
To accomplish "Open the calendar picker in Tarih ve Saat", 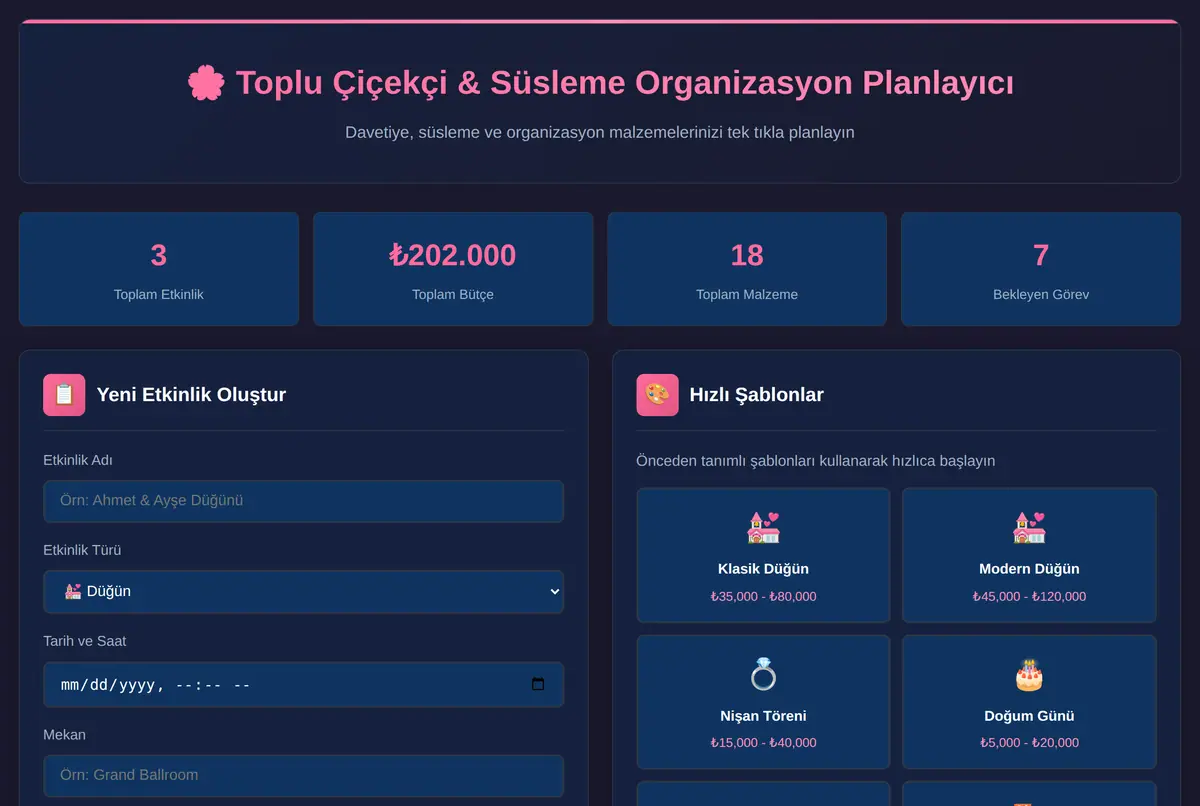I will (x=538, y=685).
